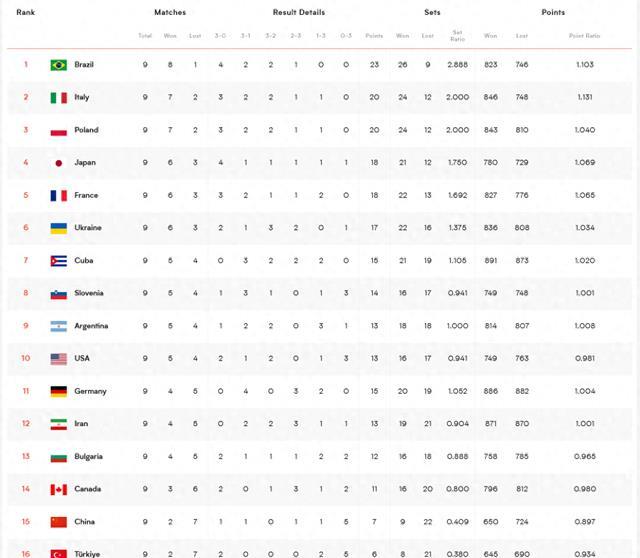Open the China team link

84,522
